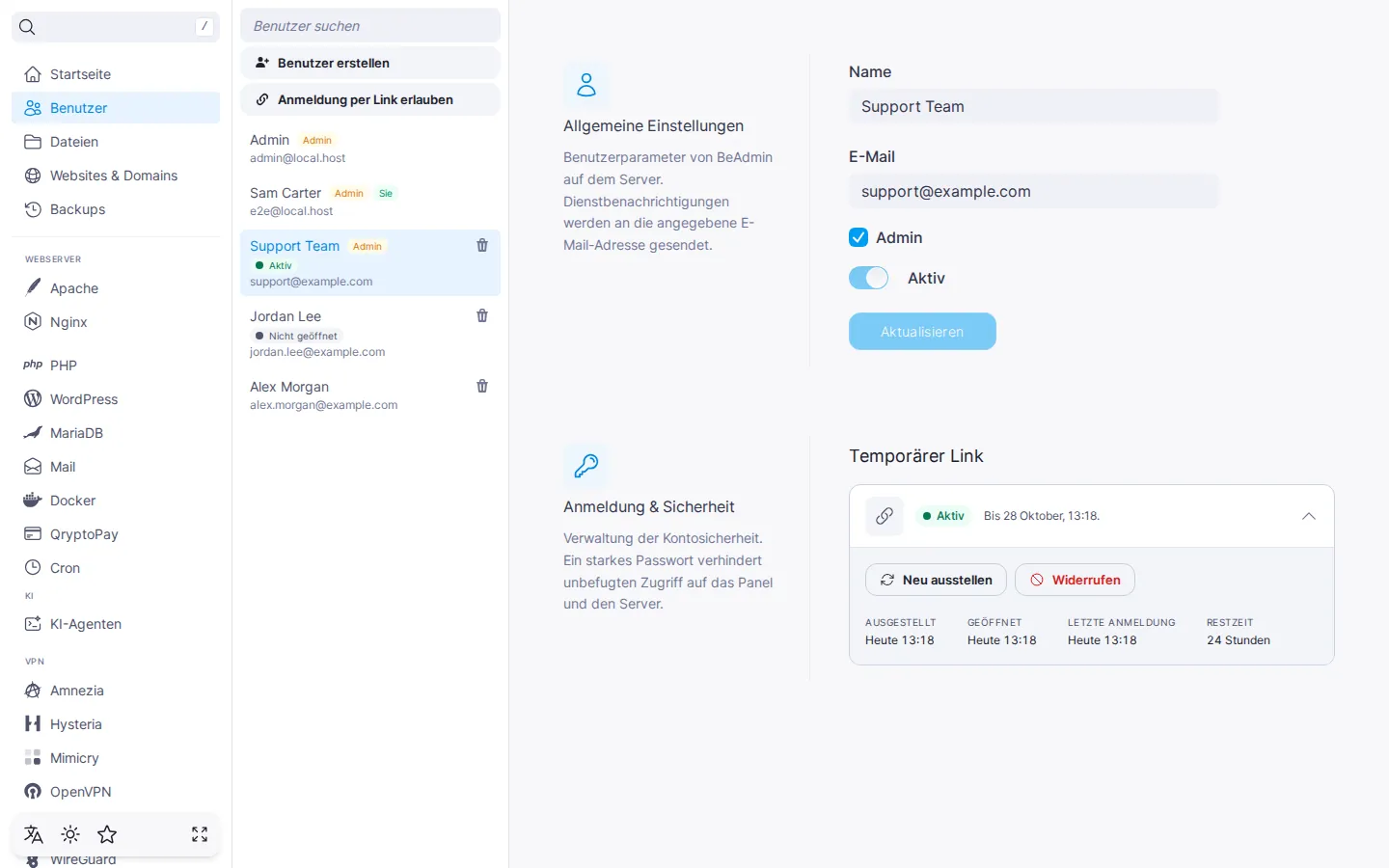Click the Name input field

point(1034,106)
